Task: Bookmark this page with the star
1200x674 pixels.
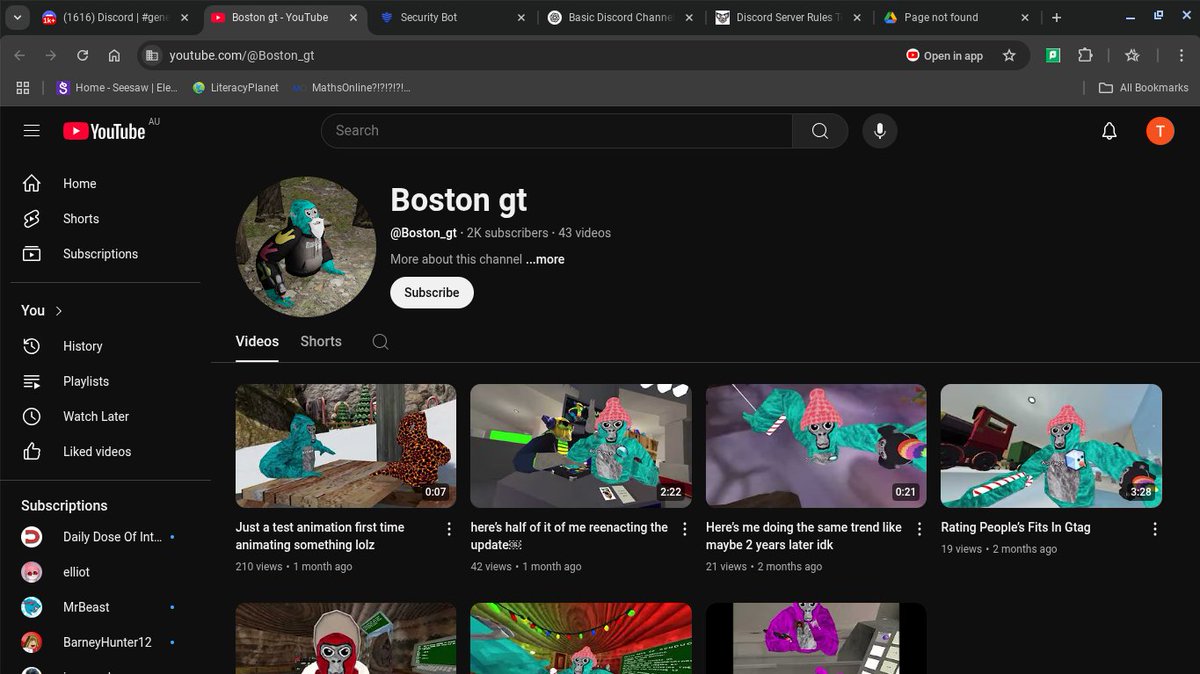Action: tap(1009, 56)
